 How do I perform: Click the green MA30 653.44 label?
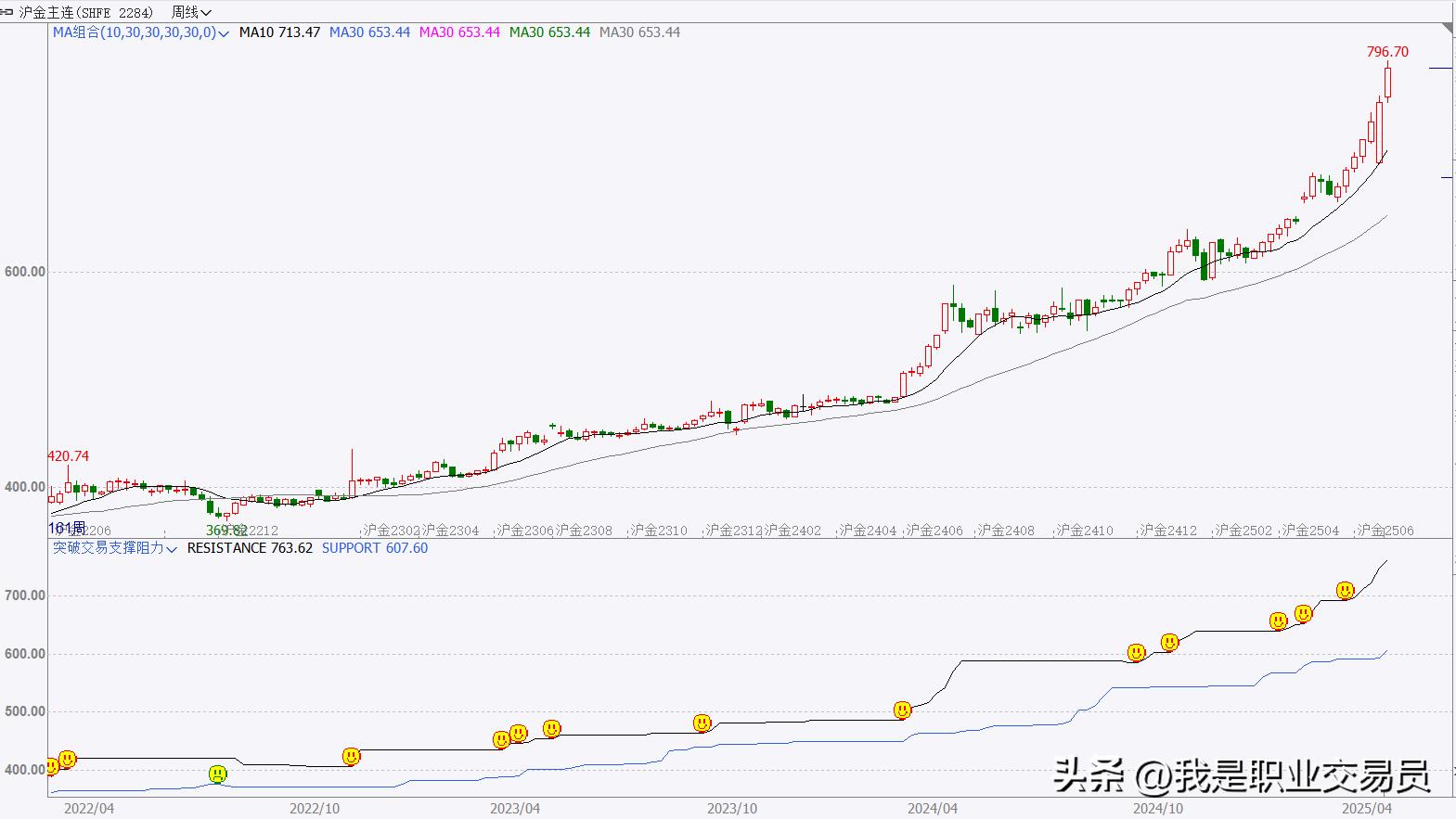pos(549,32)
